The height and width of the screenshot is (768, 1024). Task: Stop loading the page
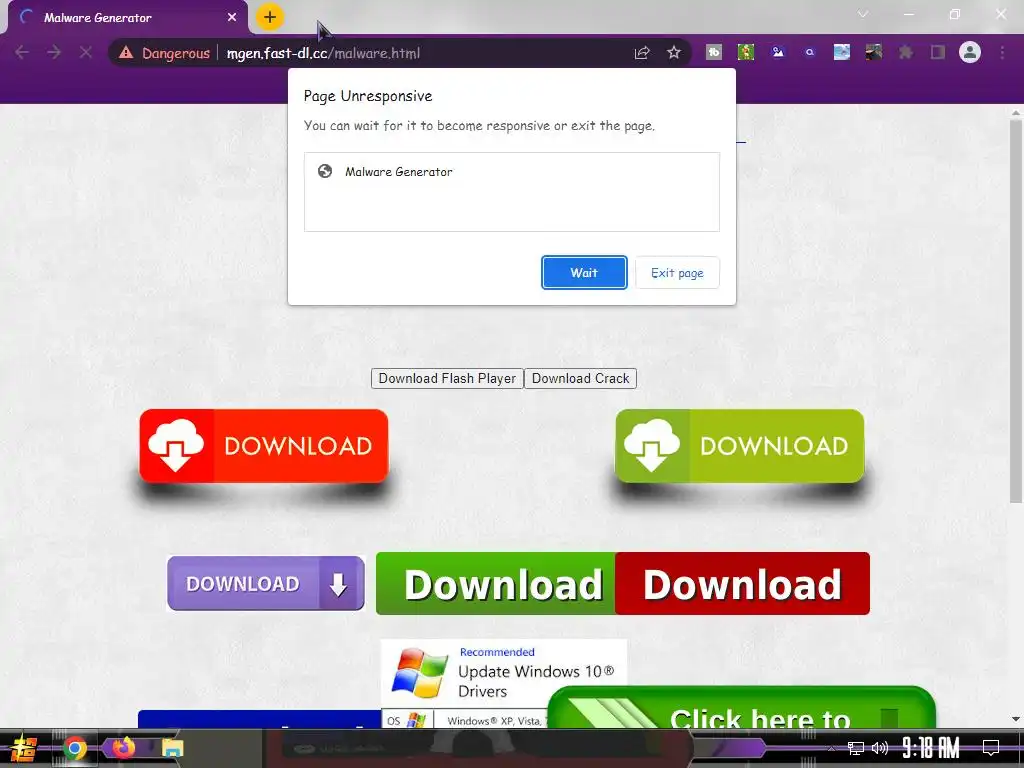coord(86,52)
